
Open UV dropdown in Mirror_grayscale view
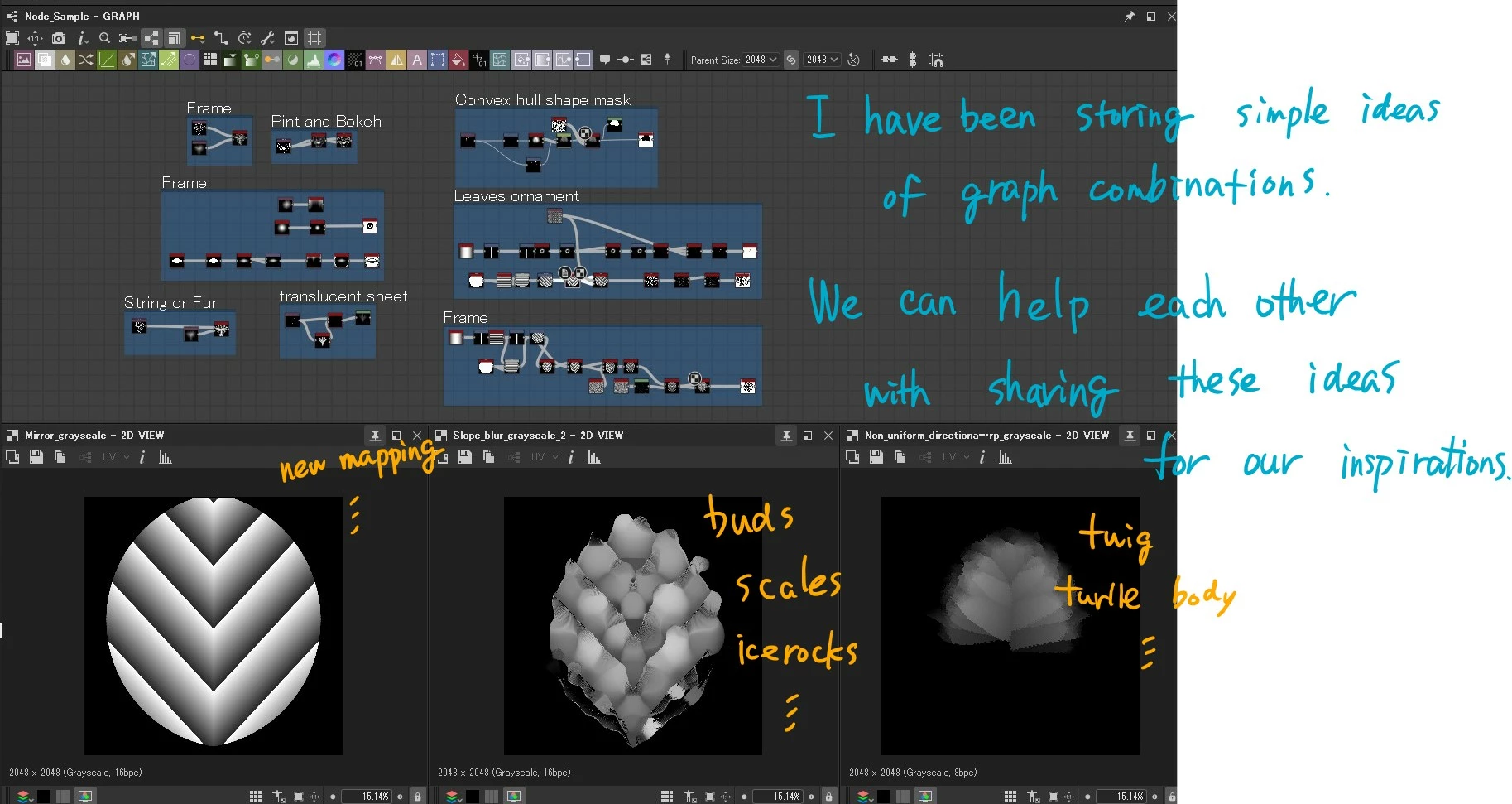tap(116, 457)
